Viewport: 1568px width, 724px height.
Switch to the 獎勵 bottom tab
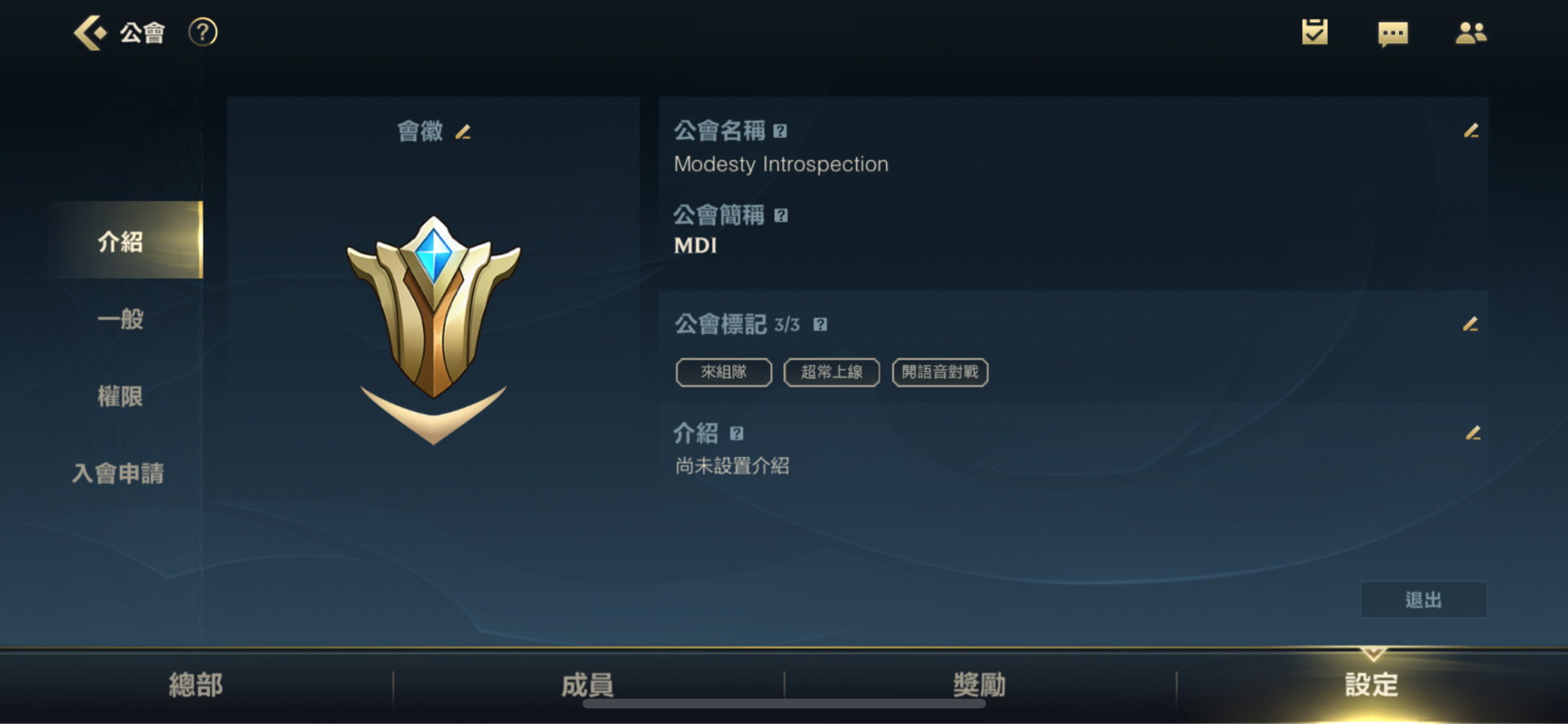tap(979, 685)
